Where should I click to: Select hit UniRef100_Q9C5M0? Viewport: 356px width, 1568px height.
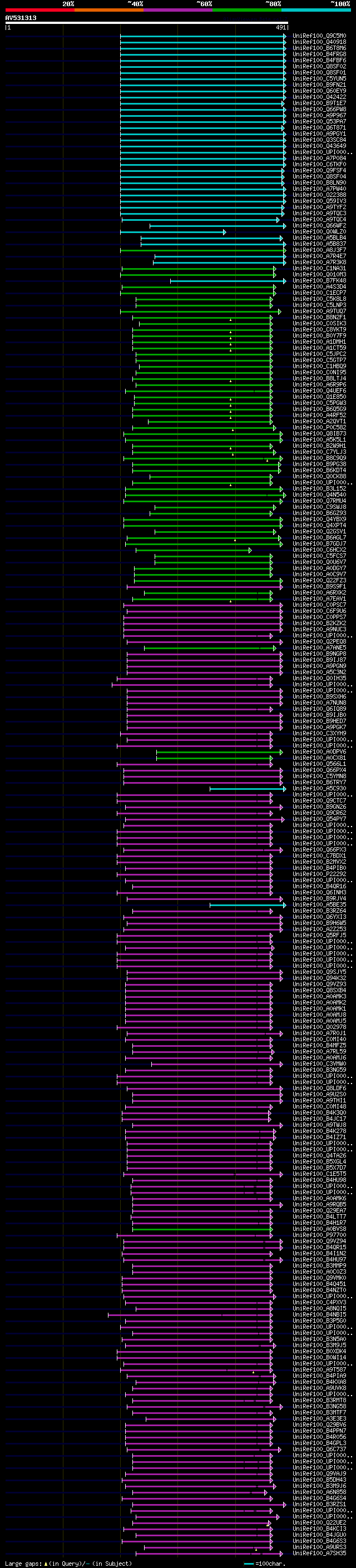pyautogui.click(x=319, y=36)
